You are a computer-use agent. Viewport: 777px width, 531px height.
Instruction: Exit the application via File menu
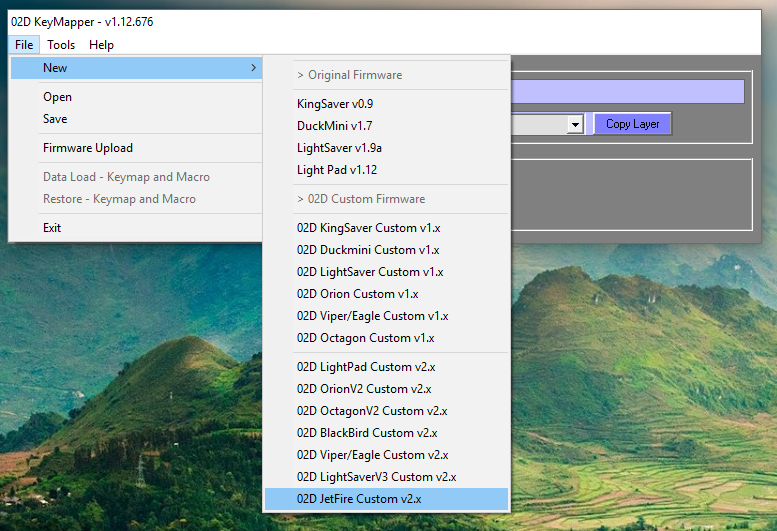tap(52, 228)
